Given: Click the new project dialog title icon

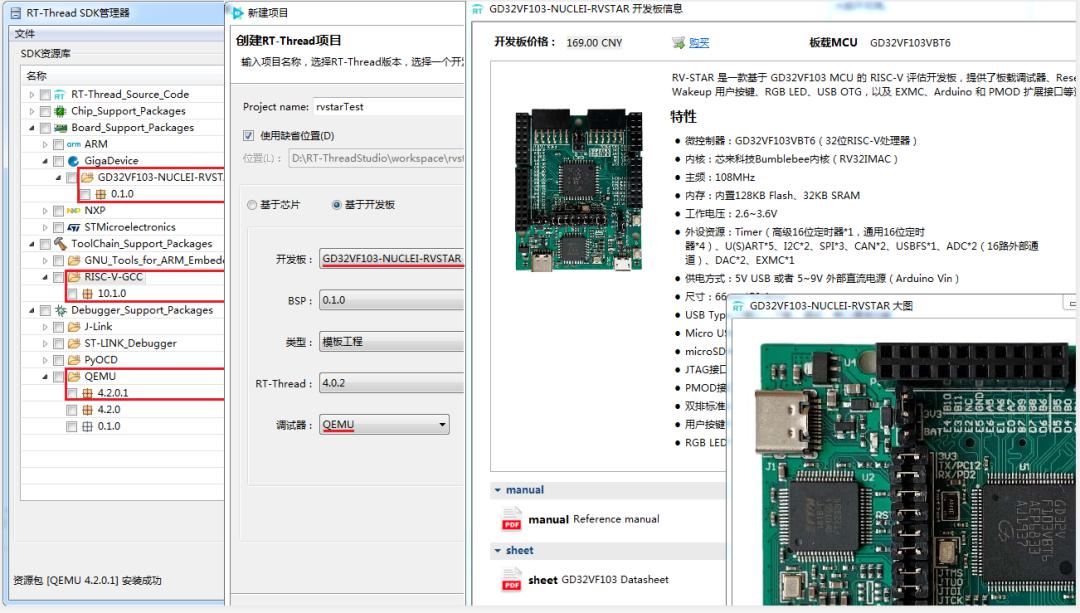Looking at the screenshot, I should (238, 12).
